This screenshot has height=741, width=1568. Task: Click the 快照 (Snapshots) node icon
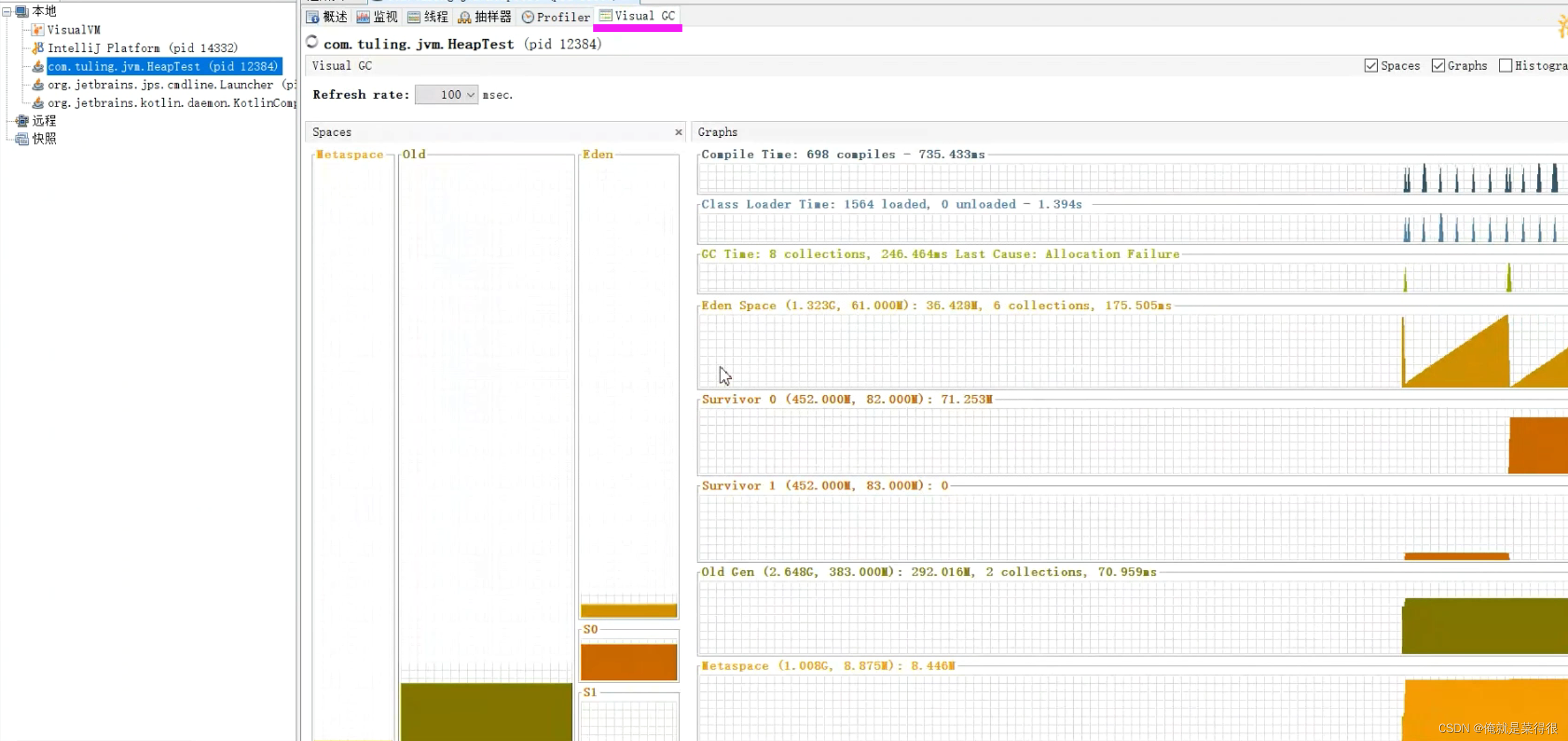click(x=22, y=138)
